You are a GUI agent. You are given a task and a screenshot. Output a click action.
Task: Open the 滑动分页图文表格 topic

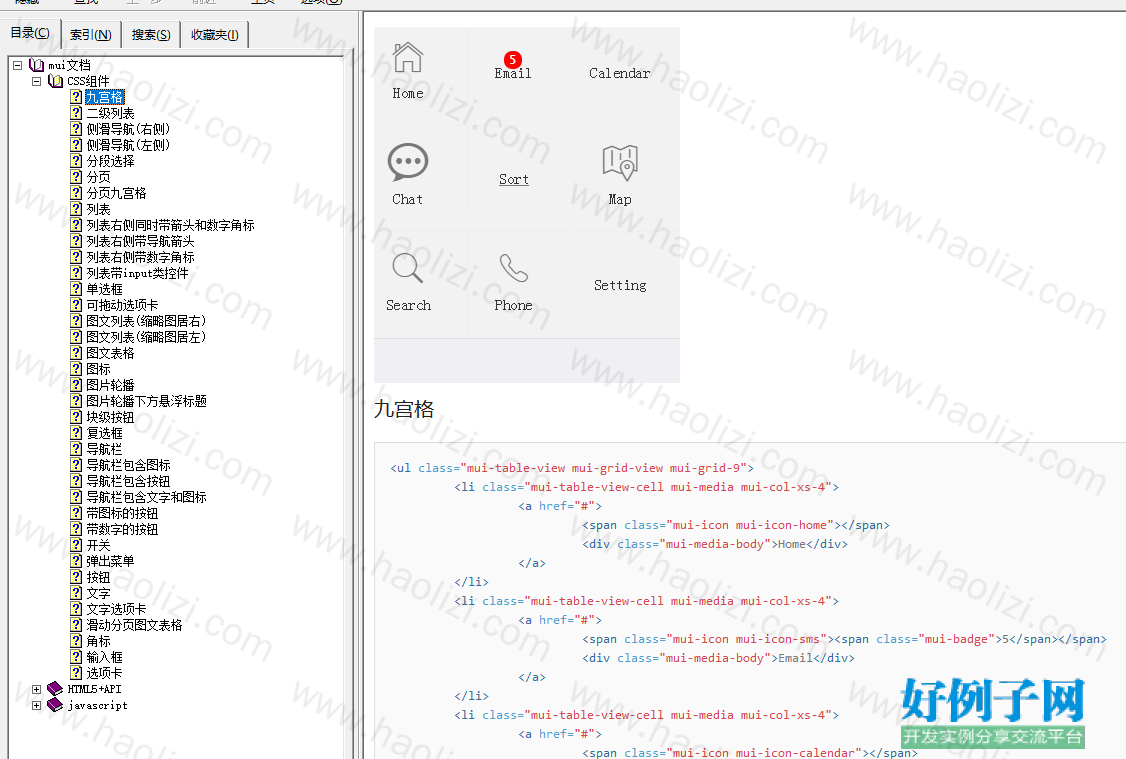tap(134, 625)
